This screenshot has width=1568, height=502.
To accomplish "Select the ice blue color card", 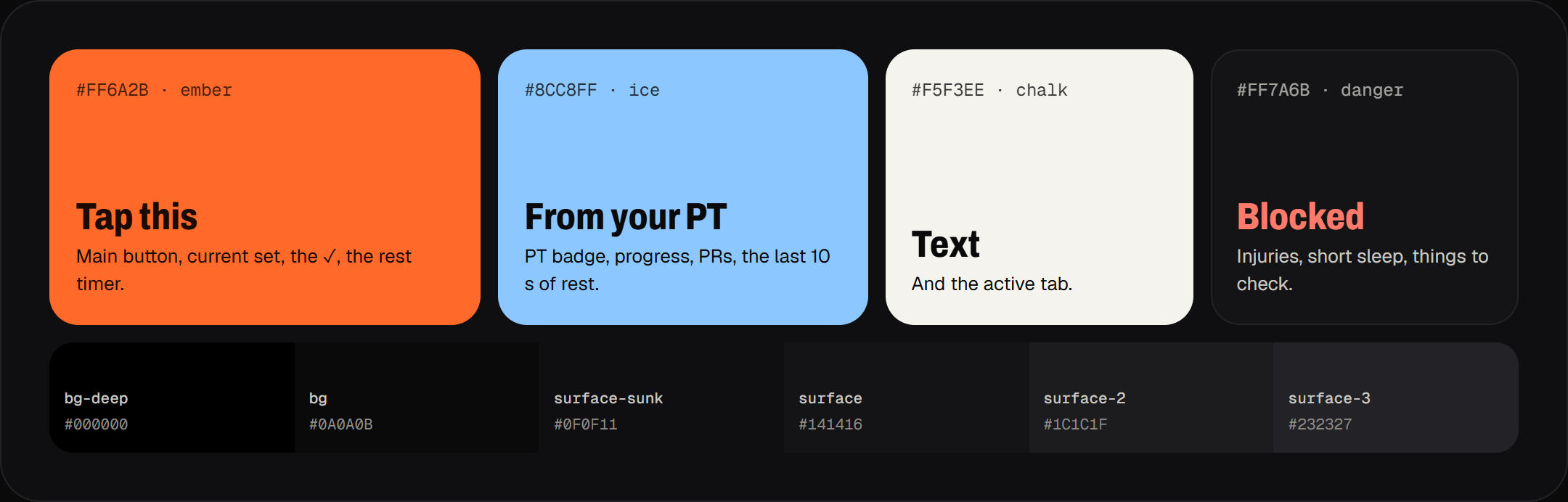I will pos(683,187).
